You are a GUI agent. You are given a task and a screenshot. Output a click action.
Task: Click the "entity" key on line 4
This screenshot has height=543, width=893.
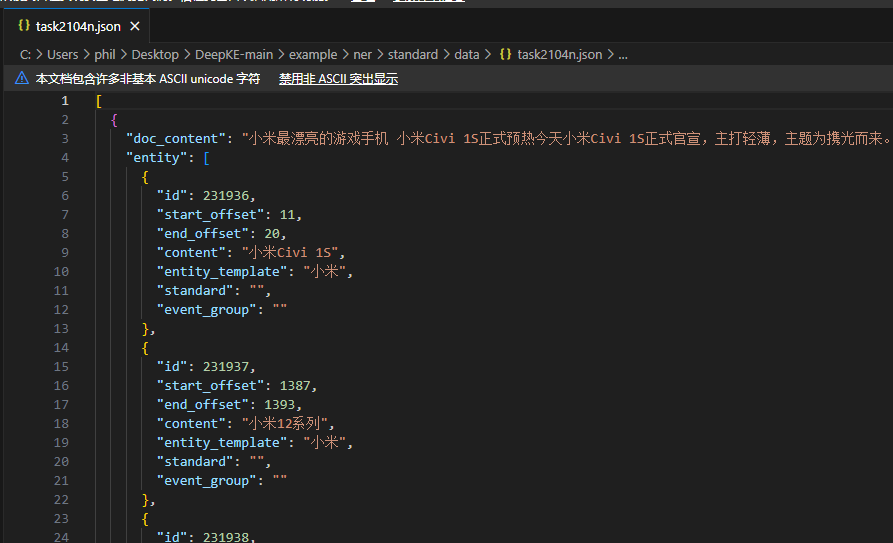(160, 158)
